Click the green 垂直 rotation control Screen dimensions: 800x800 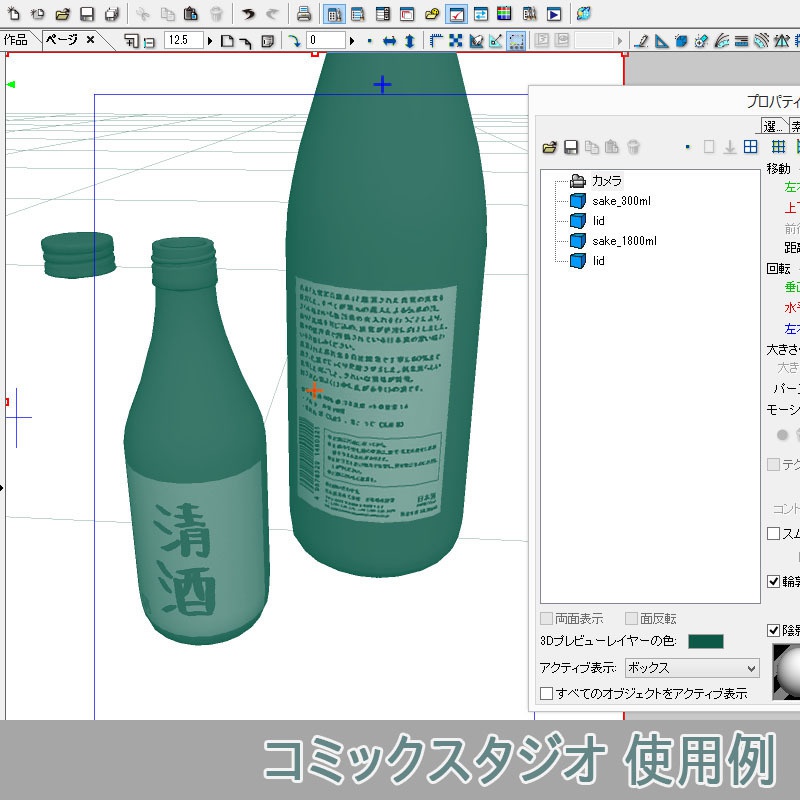789,286
